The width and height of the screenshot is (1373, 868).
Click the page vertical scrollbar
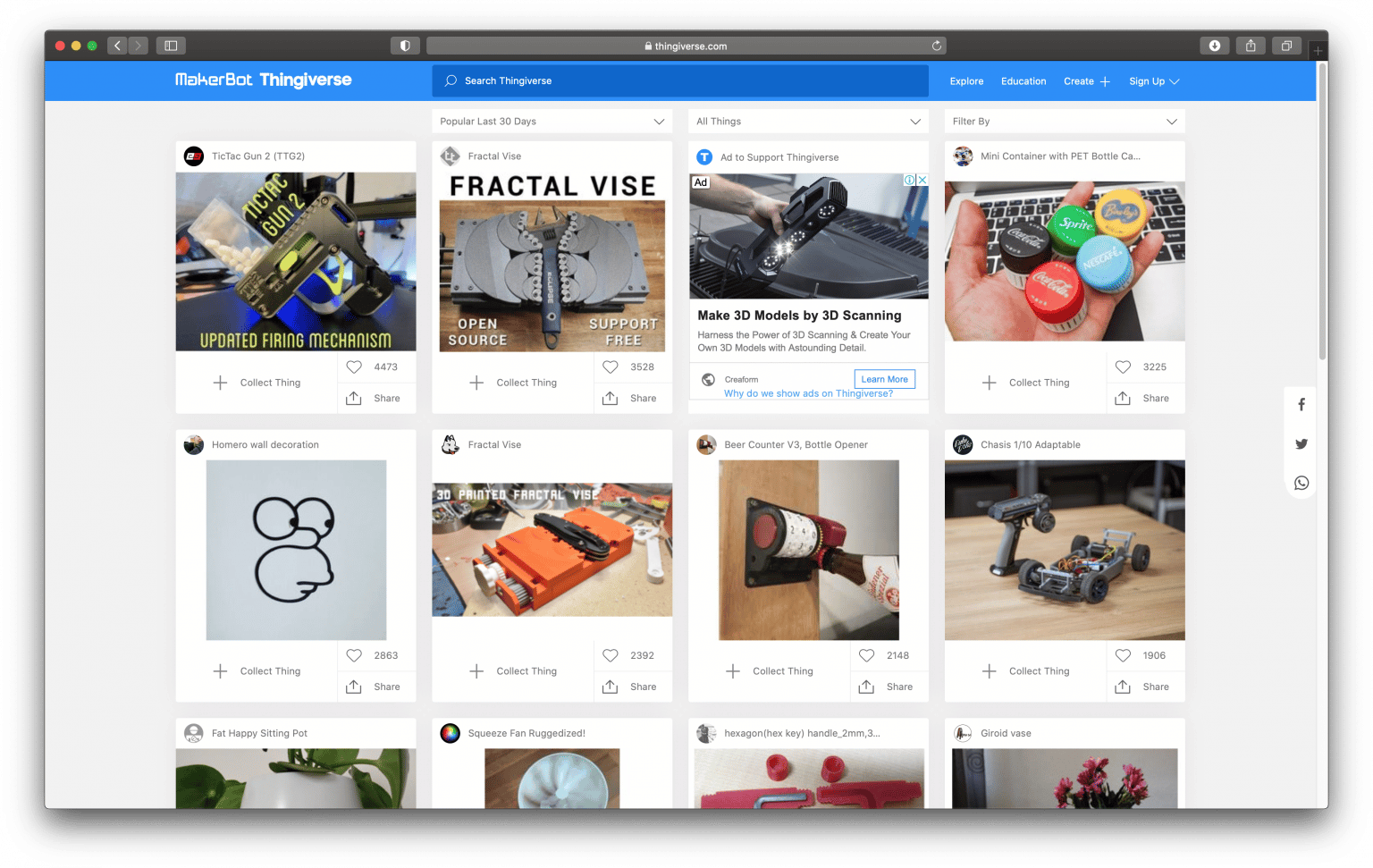coord(1322,211)
